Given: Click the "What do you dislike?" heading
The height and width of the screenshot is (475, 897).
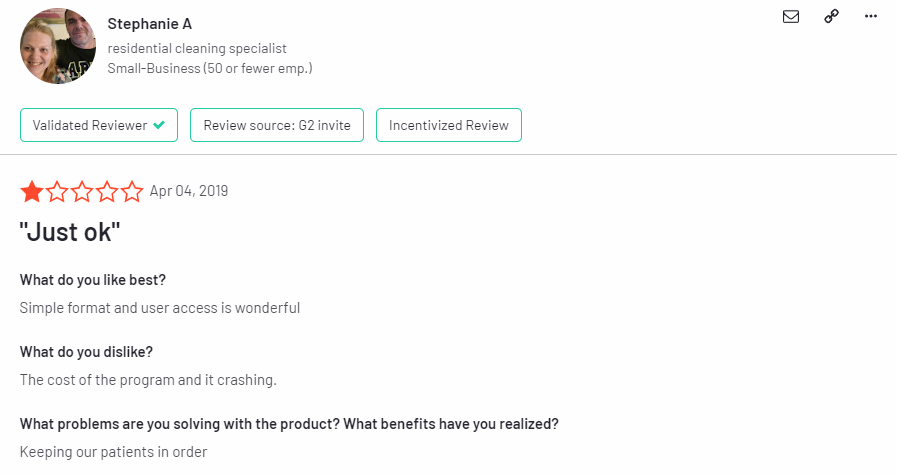Looking at the screenshot, I should pyautogui.click(x=86, y=352).
